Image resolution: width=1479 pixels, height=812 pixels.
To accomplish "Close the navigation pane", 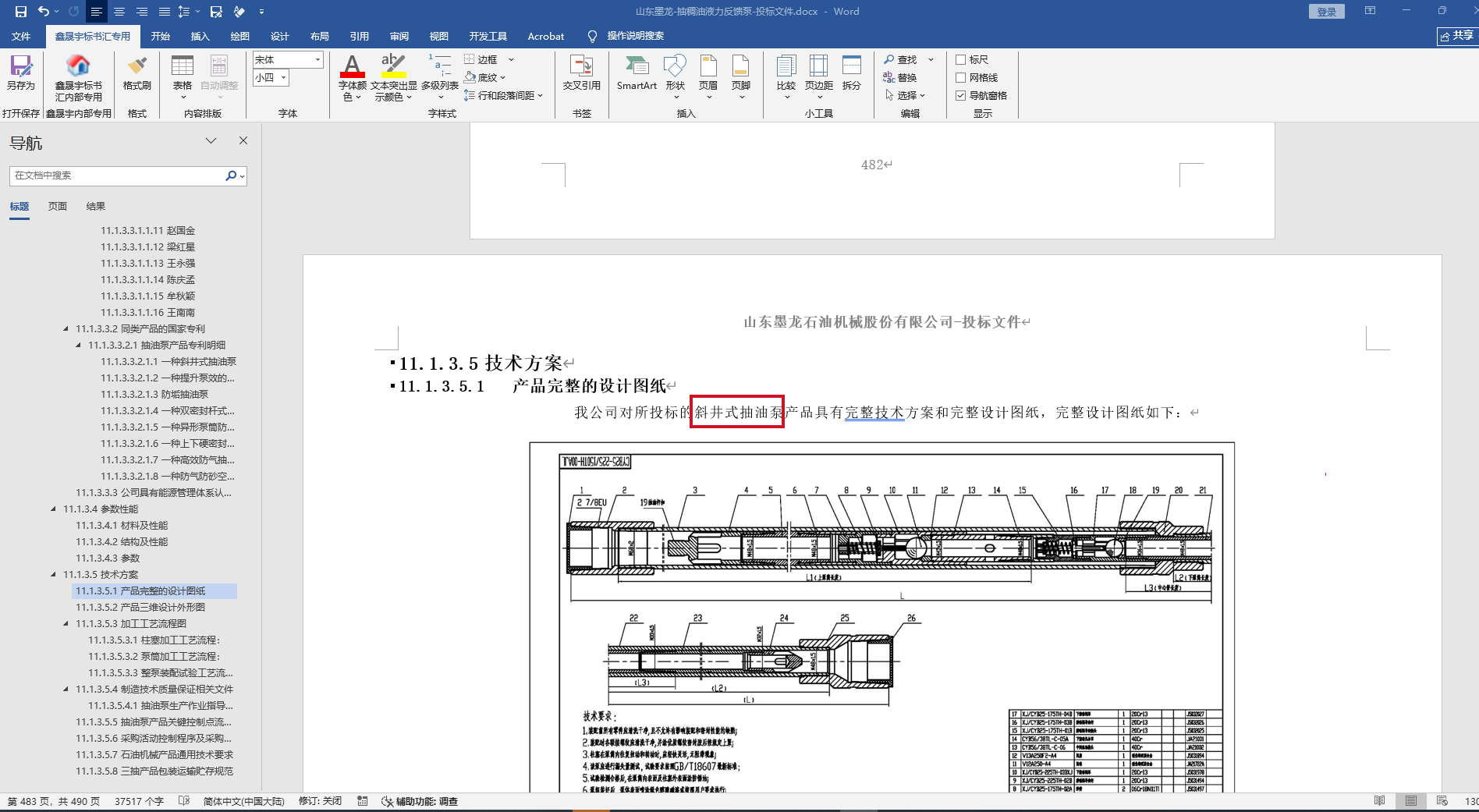I will pyautogui.click(x=243, y=140).
